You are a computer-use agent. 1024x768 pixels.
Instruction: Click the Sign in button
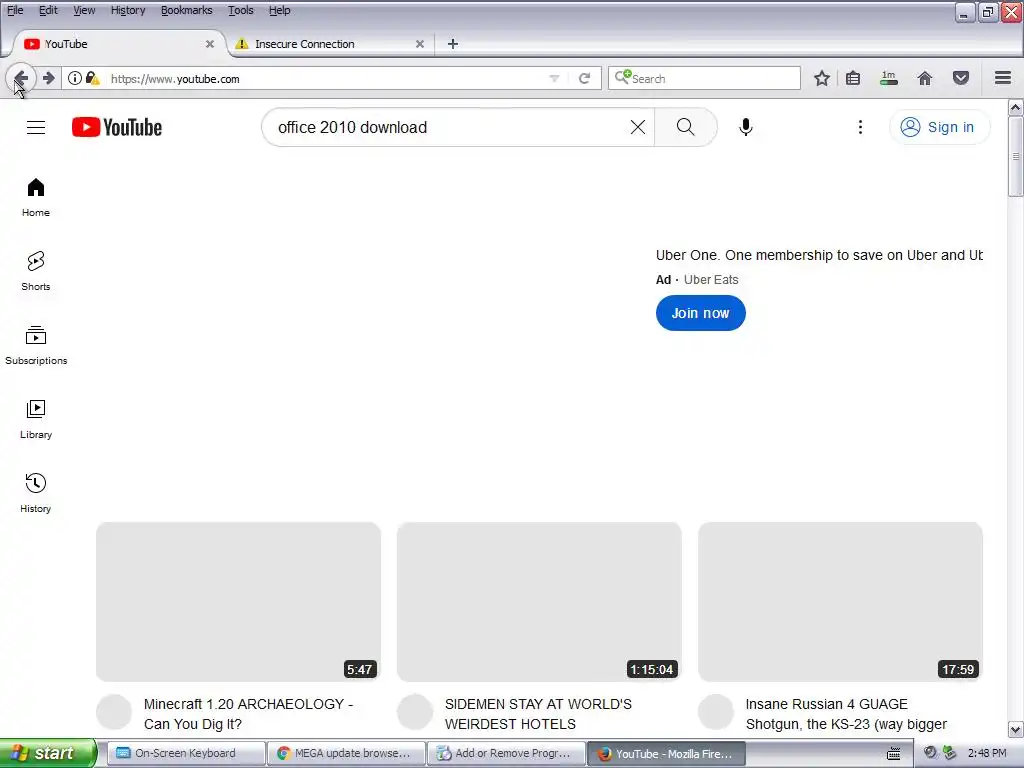coord(939,127)
